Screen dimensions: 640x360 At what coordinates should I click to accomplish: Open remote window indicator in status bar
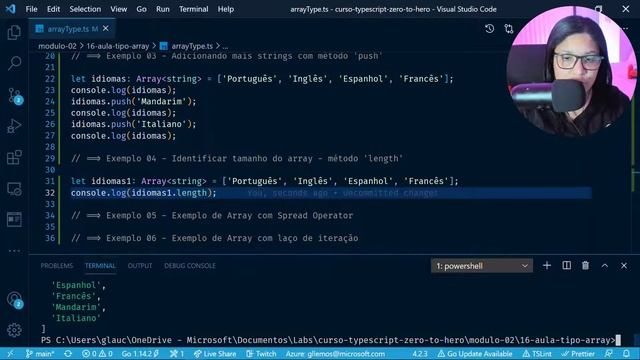pos(10,354)
